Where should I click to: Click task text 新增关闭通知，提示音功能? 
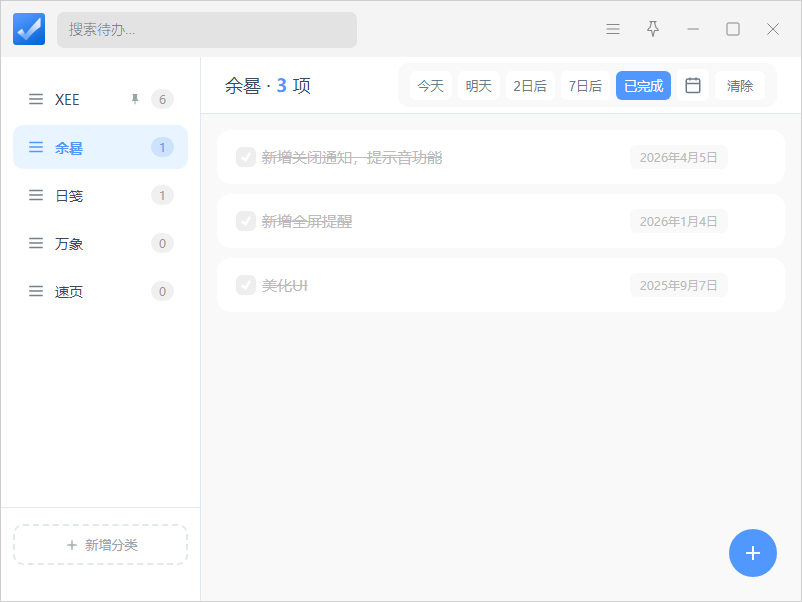[352, 158]
